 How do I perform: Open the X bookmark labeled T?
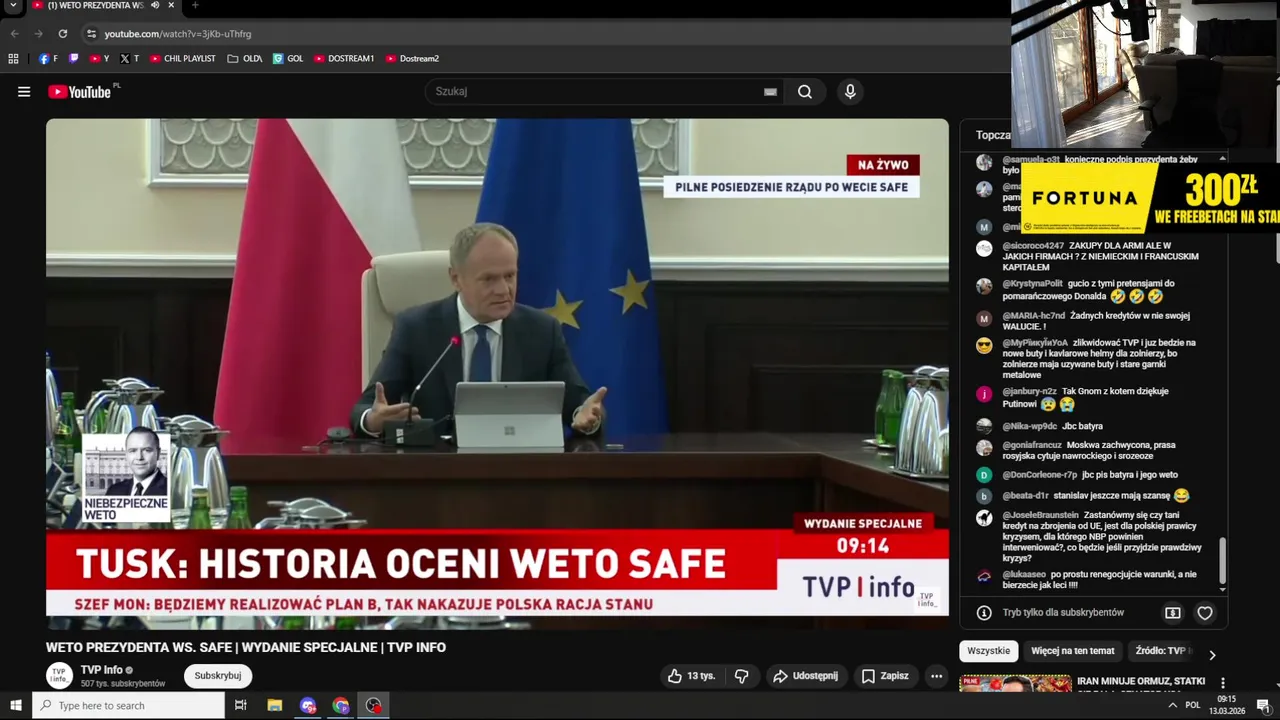129,59
